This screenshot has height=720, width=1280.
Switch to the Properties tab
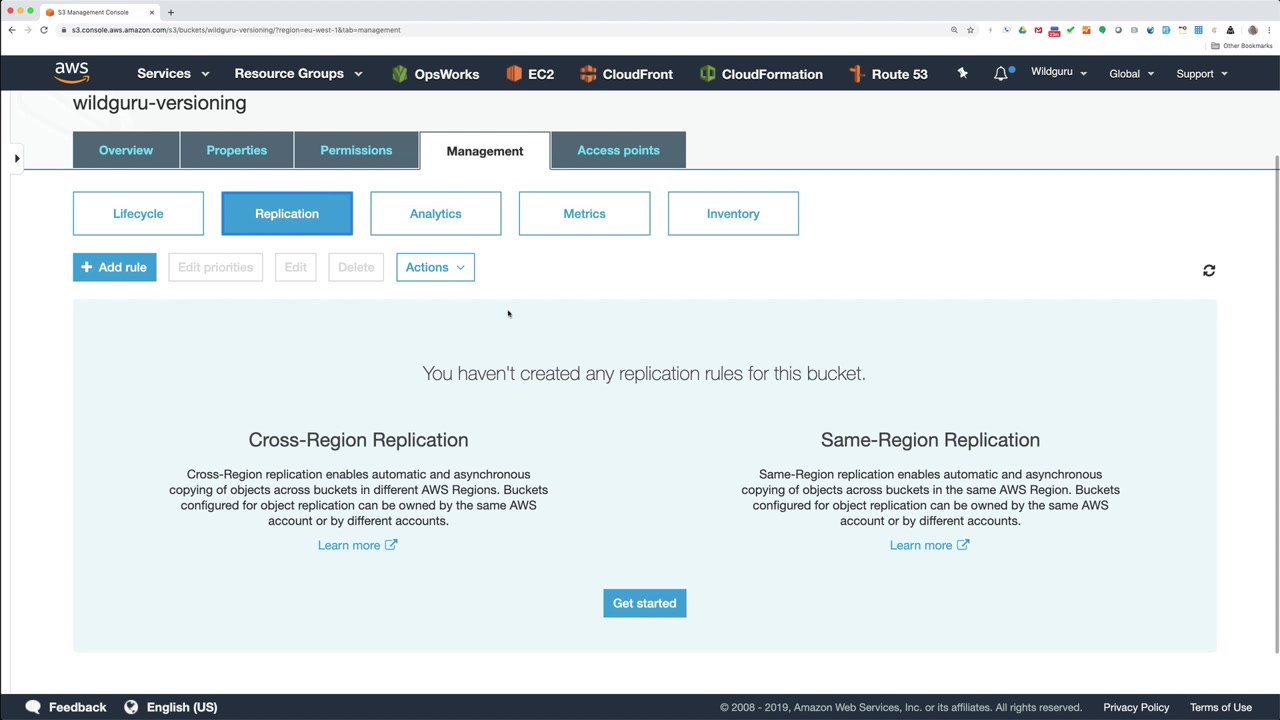[237, 150]
